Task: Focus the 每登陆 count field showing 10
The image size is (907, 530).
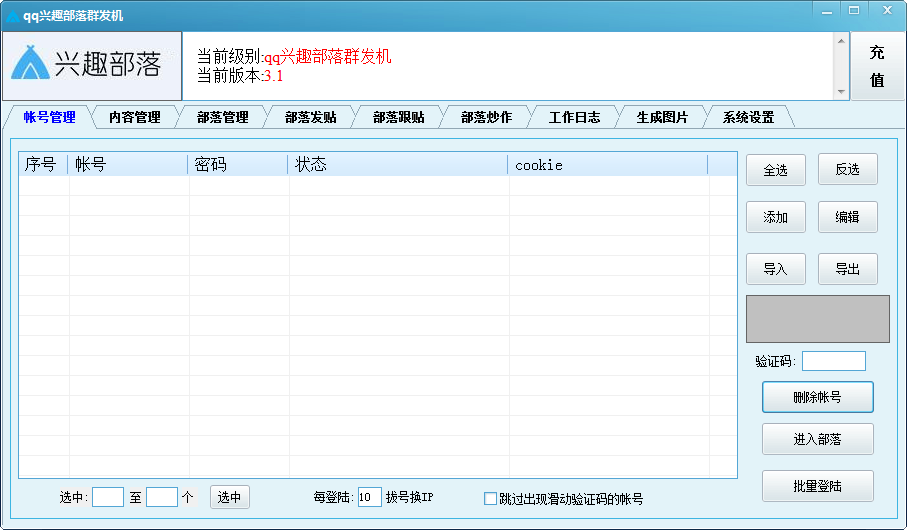Action: (x=369, y=497)
